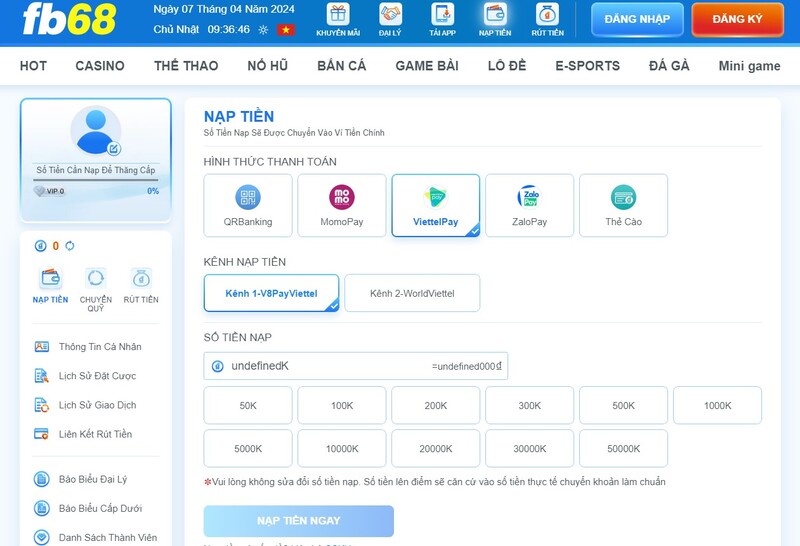Open the Nạp Tiền wallet icon in header

495,14
